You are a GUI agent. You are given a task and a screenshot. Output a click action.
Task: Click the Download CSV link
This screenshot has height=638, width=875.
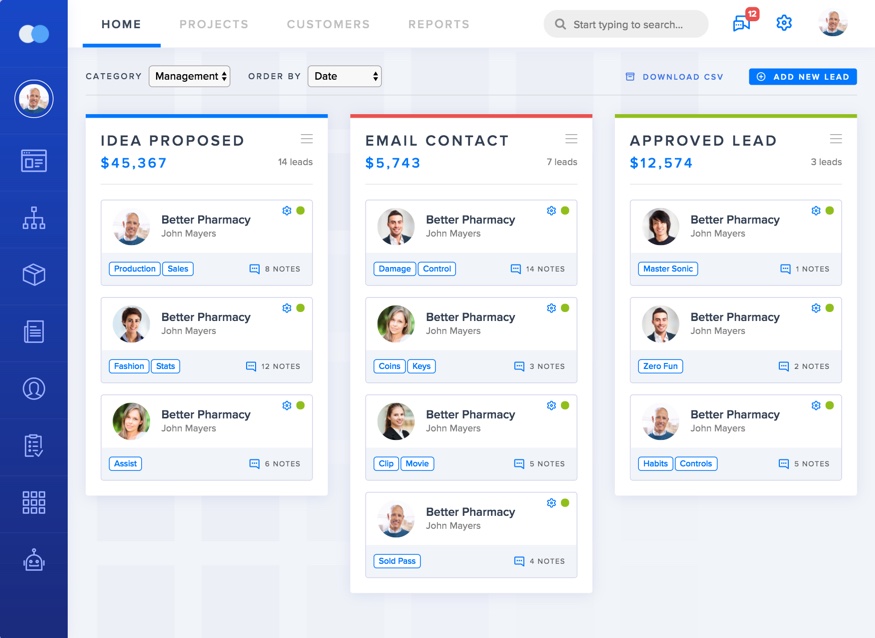(674, 77)
